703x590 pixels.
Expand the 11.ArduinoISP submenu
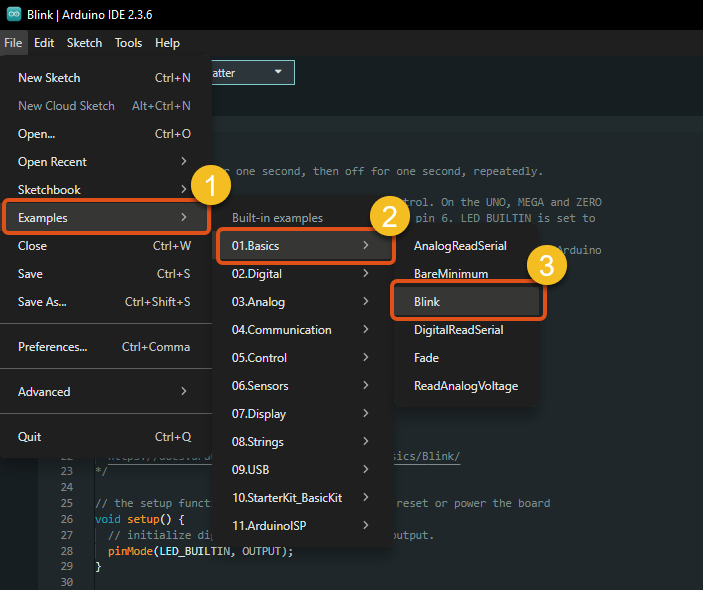tap(303, 526)
